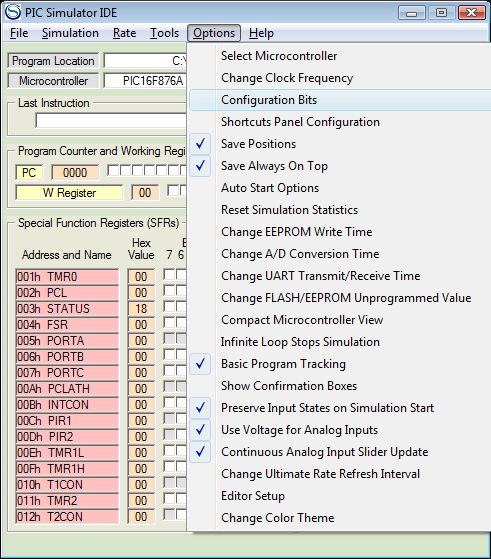Viewport: 491px width, 559px height.
Task: Maximize the PIC Simulator IDE window
Action: 441,13
